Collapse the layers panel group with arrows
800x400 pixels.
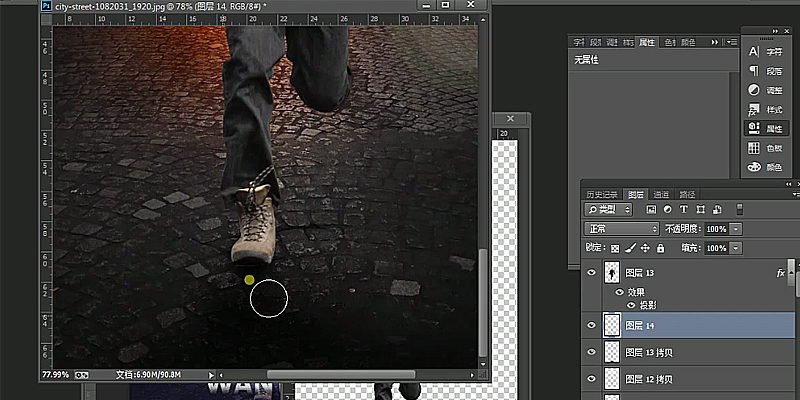788,184
